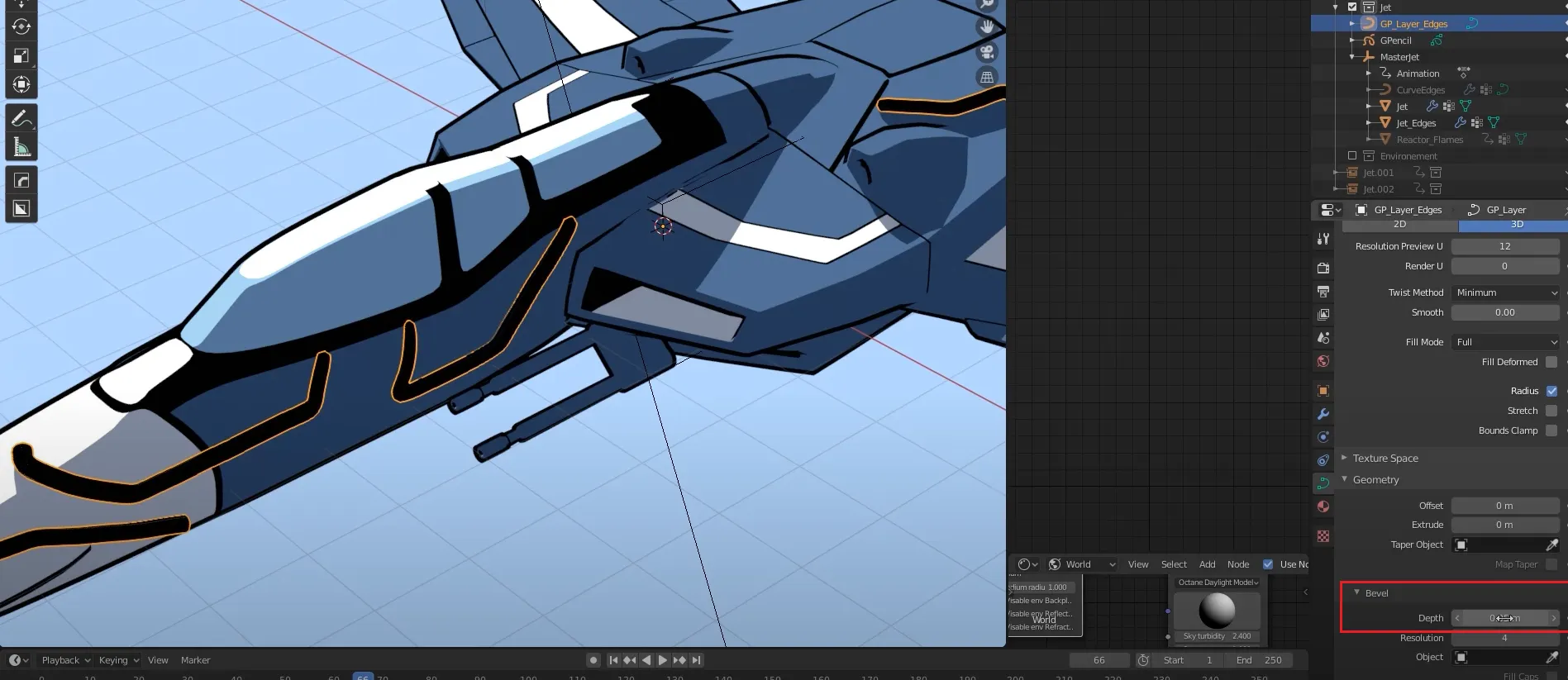Disable the Radius checkbox
The height and width of the screenshot is (680, 1568).
[x=1551, y=391]
